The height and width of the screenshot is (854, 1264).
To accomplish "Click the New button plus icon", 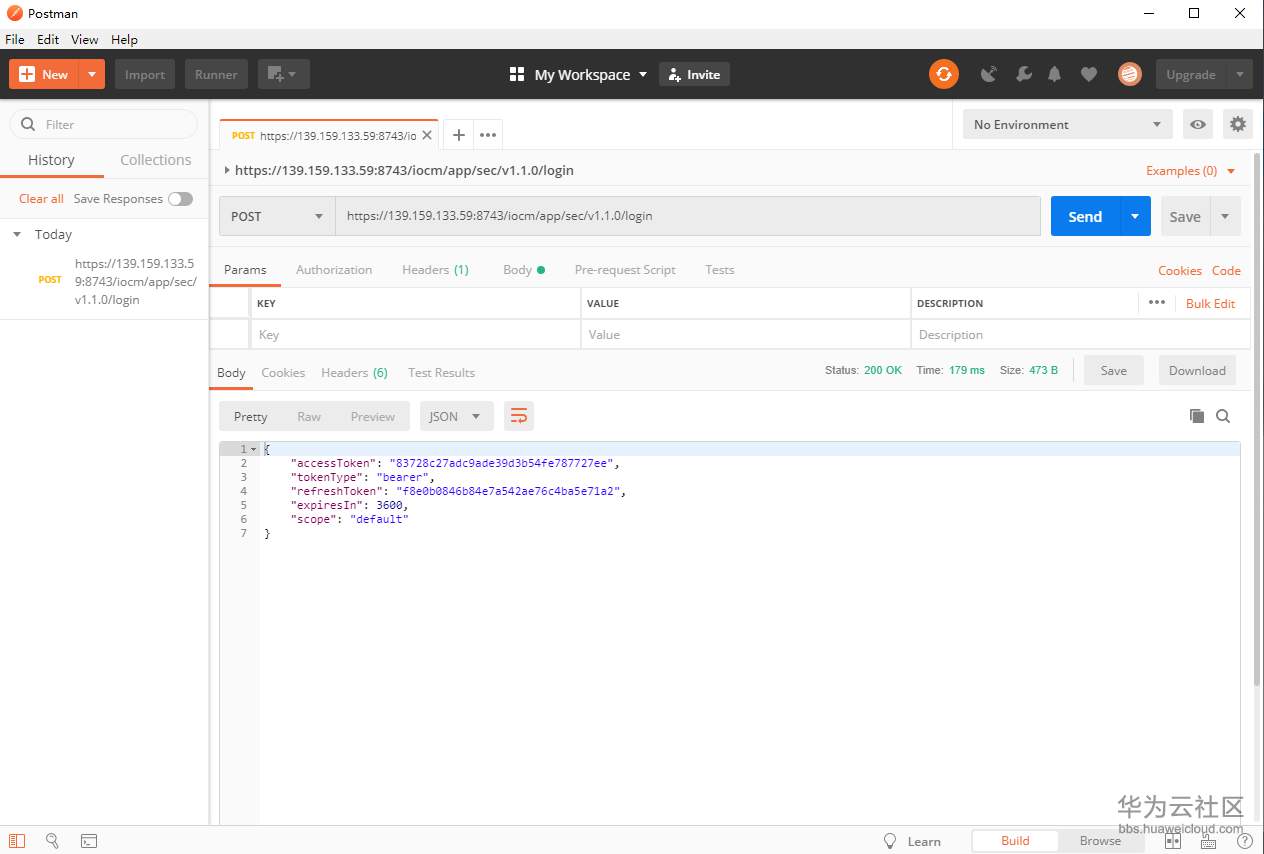I will (x=27, y=74).
